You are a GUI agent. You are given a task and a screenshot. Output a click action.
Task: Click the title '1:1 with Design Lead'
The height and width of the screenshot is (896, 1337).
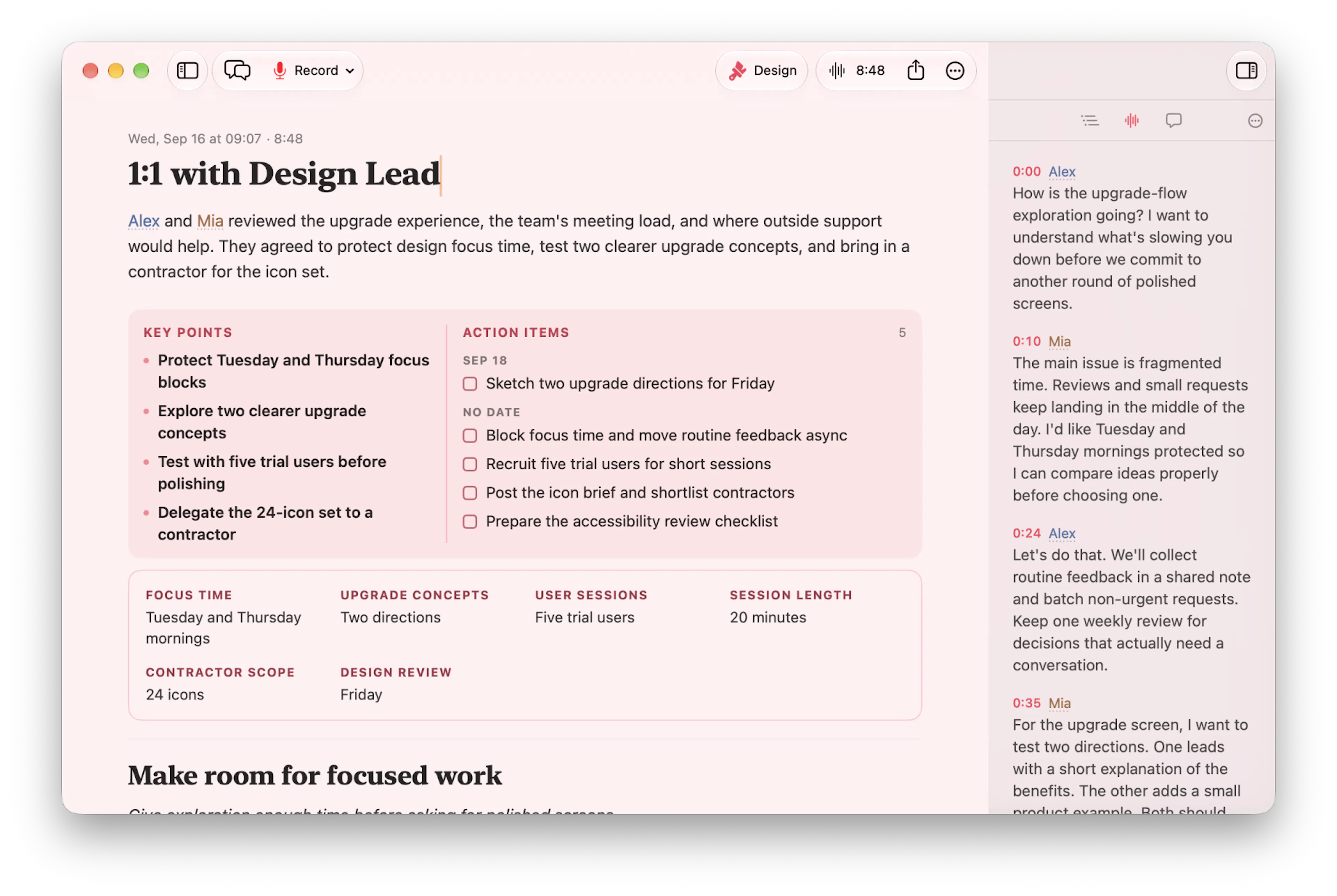(x=284, y=174)
